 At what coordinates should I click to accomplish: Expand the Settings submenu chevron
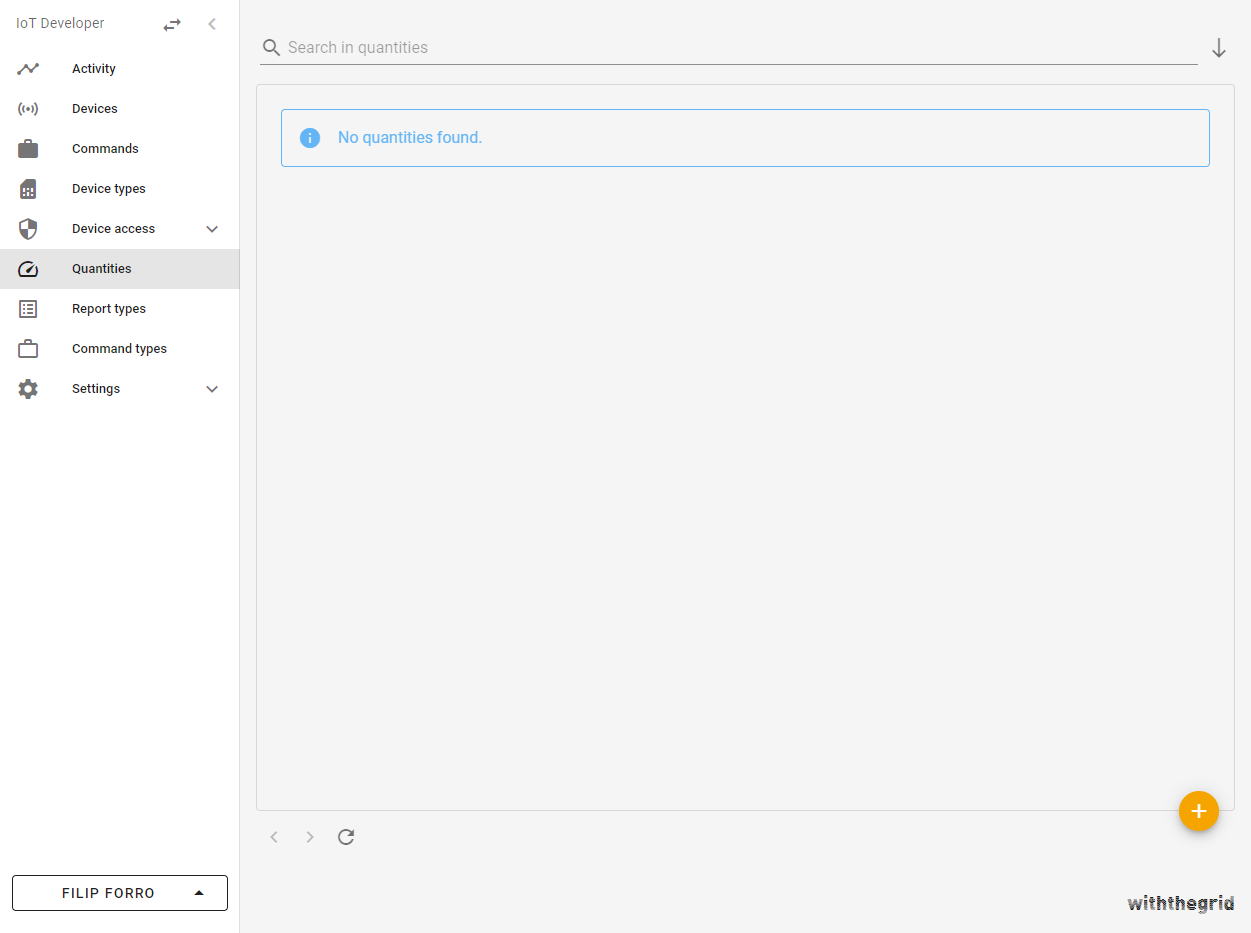[212, 389]
